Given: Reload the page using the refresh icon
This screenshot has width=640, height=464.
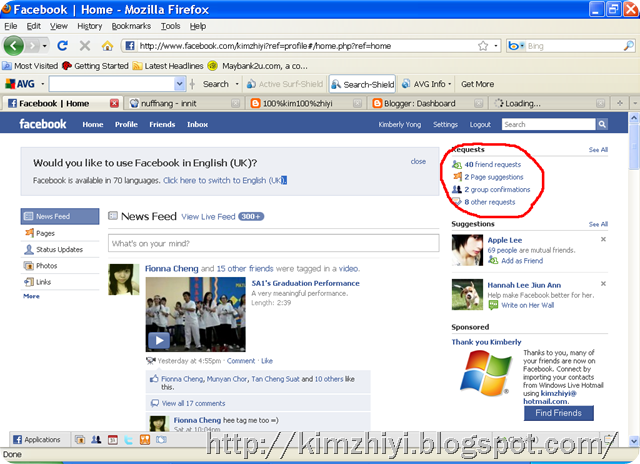Looking at the screenshot, I should [x=62, y=46].
